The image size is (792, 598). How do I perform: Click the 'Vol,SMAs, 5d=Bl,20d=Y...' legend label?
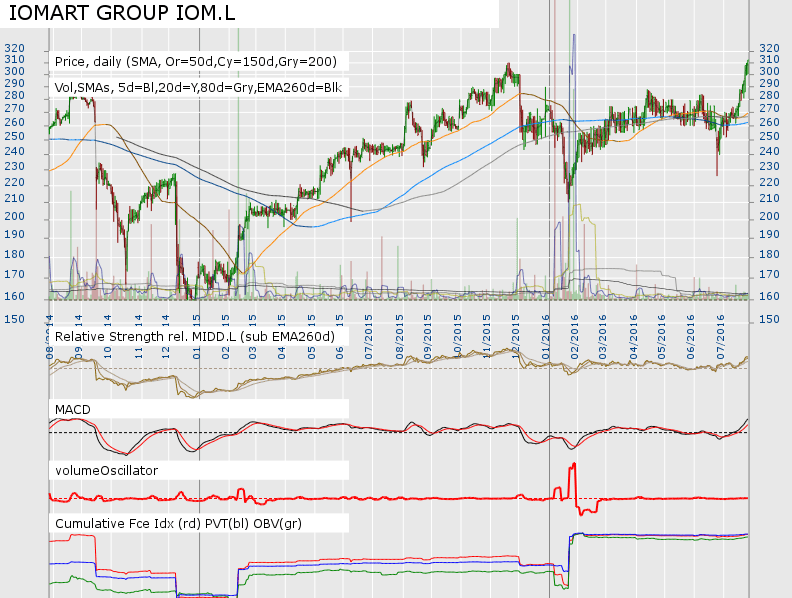click(198, 88)
